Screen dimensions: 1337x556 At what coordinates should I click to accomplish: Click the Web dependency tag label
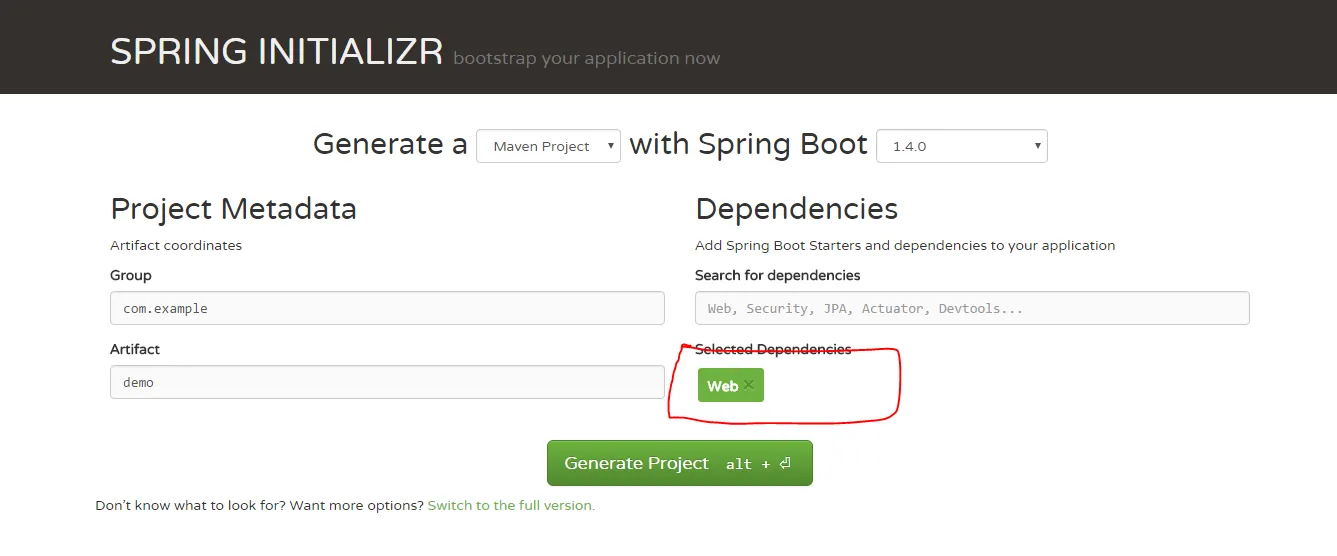click(722, 386)
